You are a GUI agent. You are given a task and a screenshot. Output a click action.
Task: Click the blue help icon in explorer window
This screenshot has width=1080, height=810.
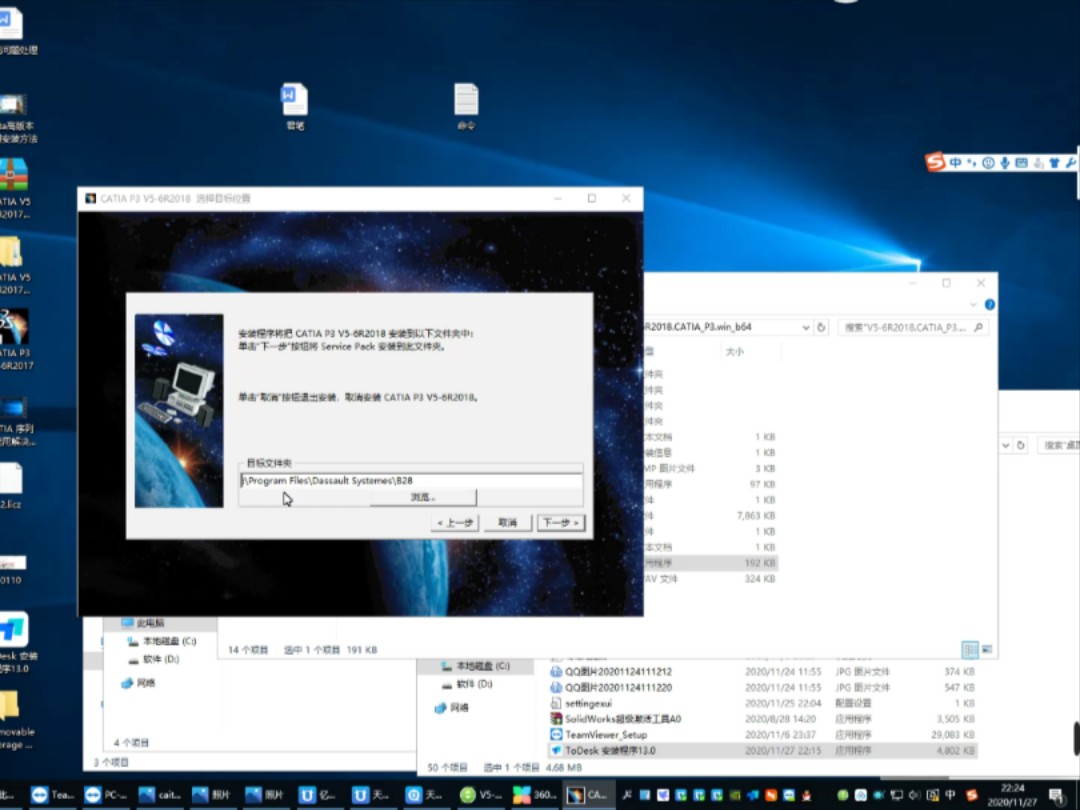990,304
